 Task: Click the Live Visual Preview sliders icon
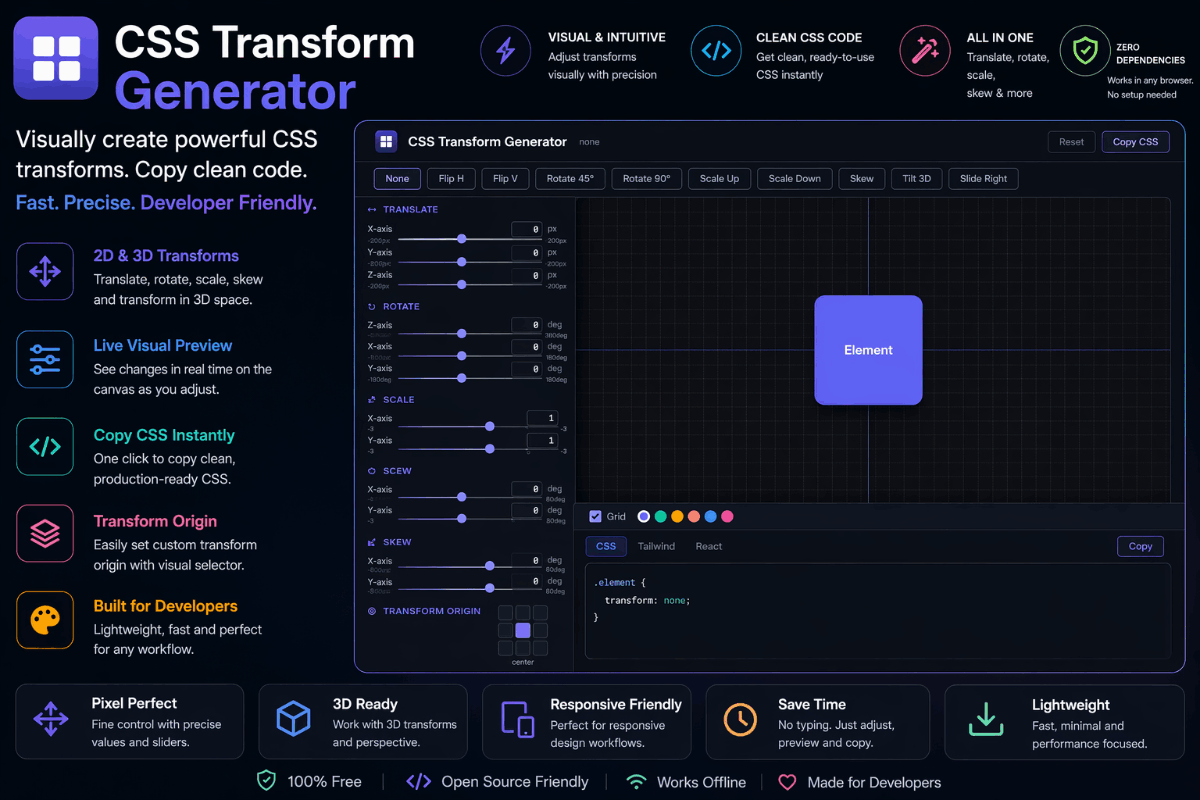point(45,359)
